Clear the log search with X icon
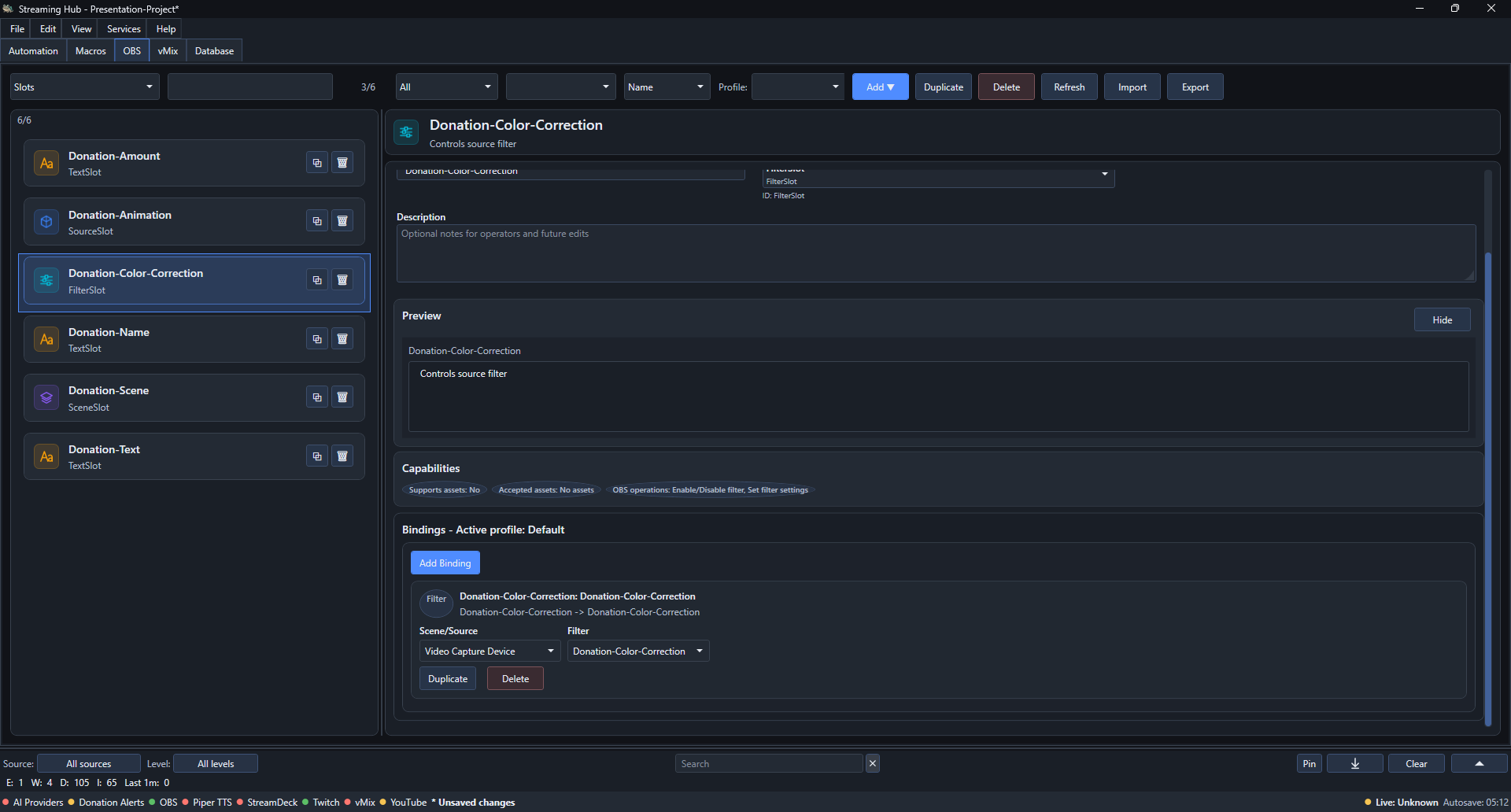 (x=873, y=763)
